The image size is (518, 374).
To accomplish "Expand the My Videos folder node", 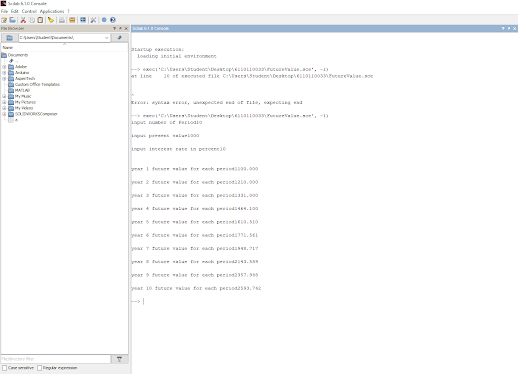I will [x=4, y=108].
